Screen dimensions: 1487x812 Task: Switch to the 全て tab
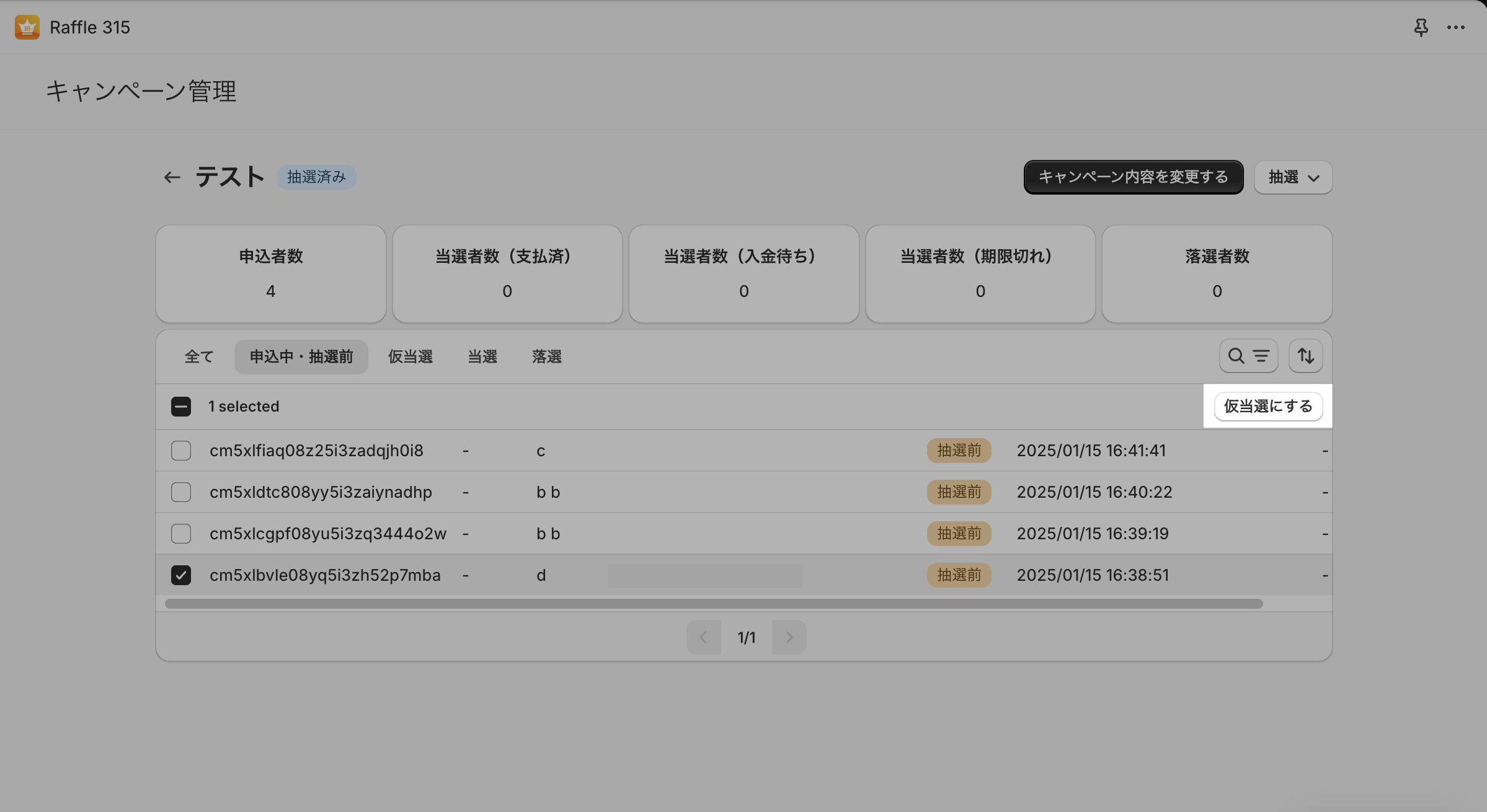click(x=199, y=357)
